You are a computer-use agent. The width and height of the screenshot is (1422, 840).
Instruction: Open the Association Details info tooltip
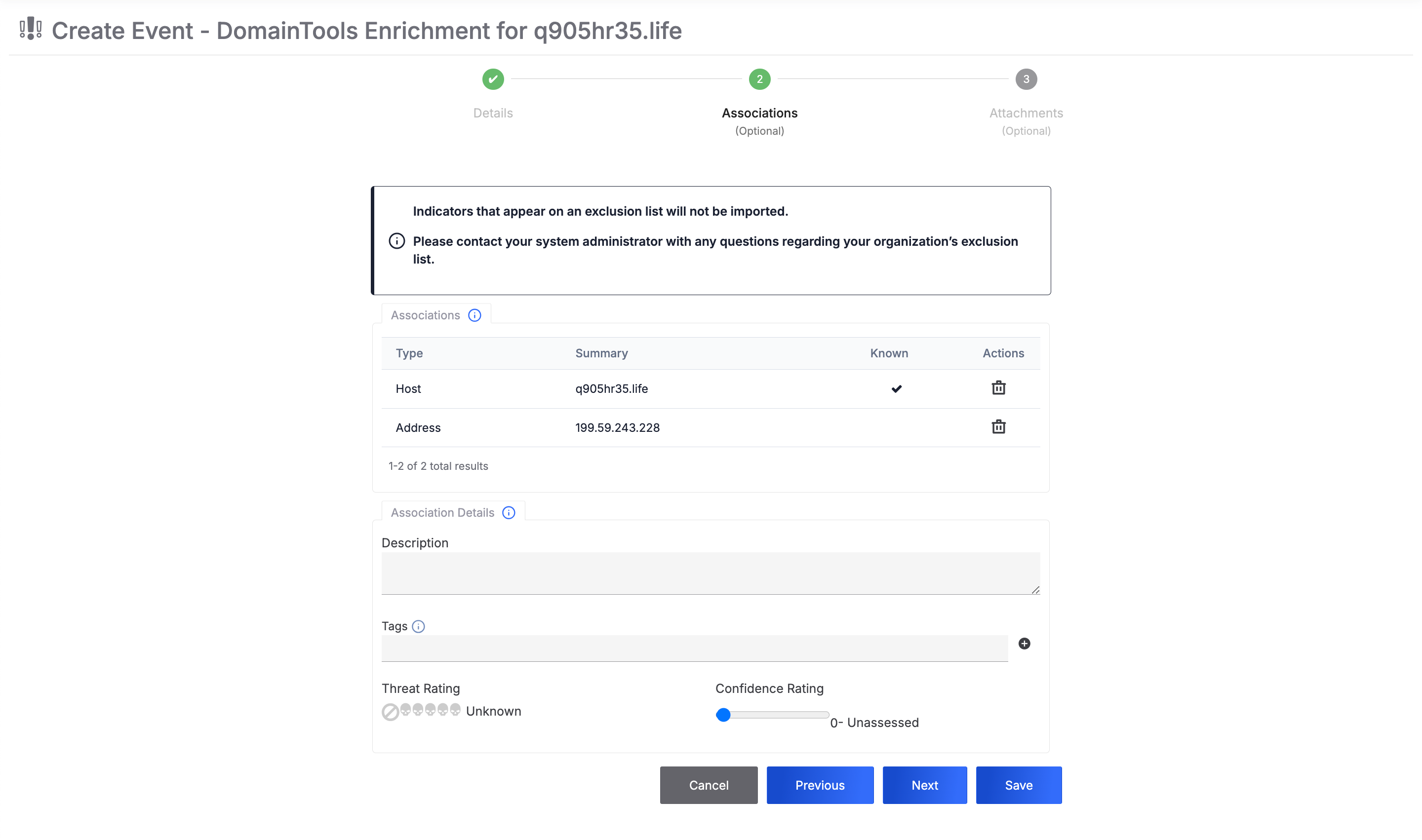[x=508, y=512]
